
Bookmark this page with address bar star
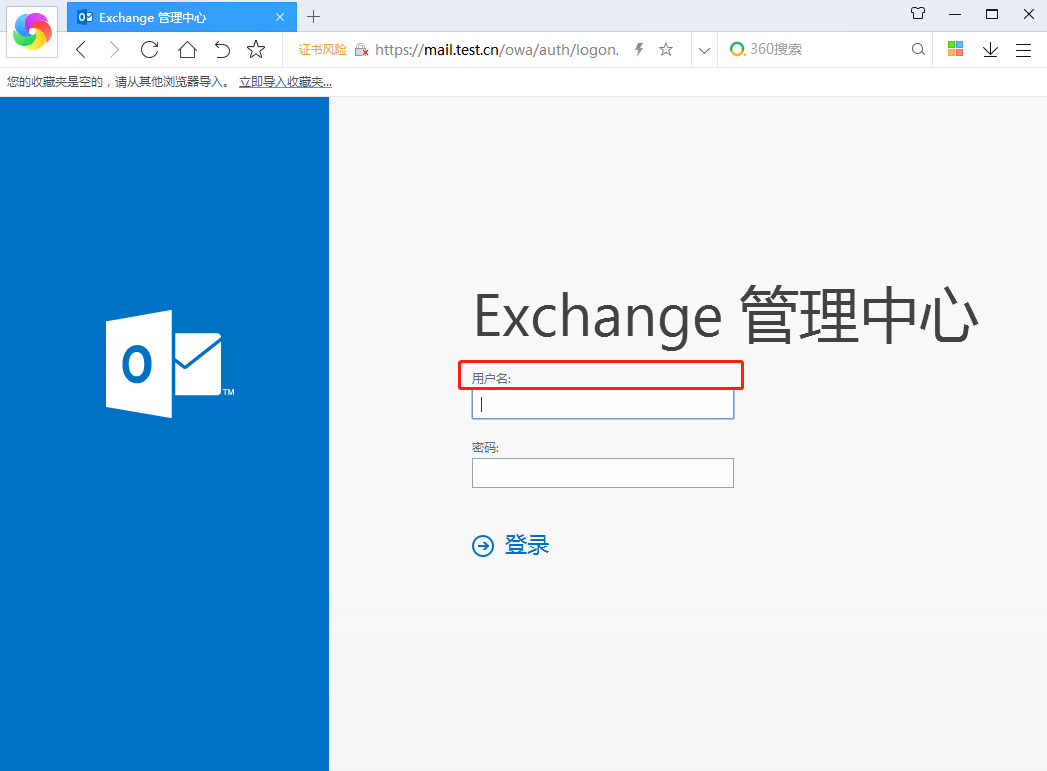pyautogui.click(x=666, y=49)
